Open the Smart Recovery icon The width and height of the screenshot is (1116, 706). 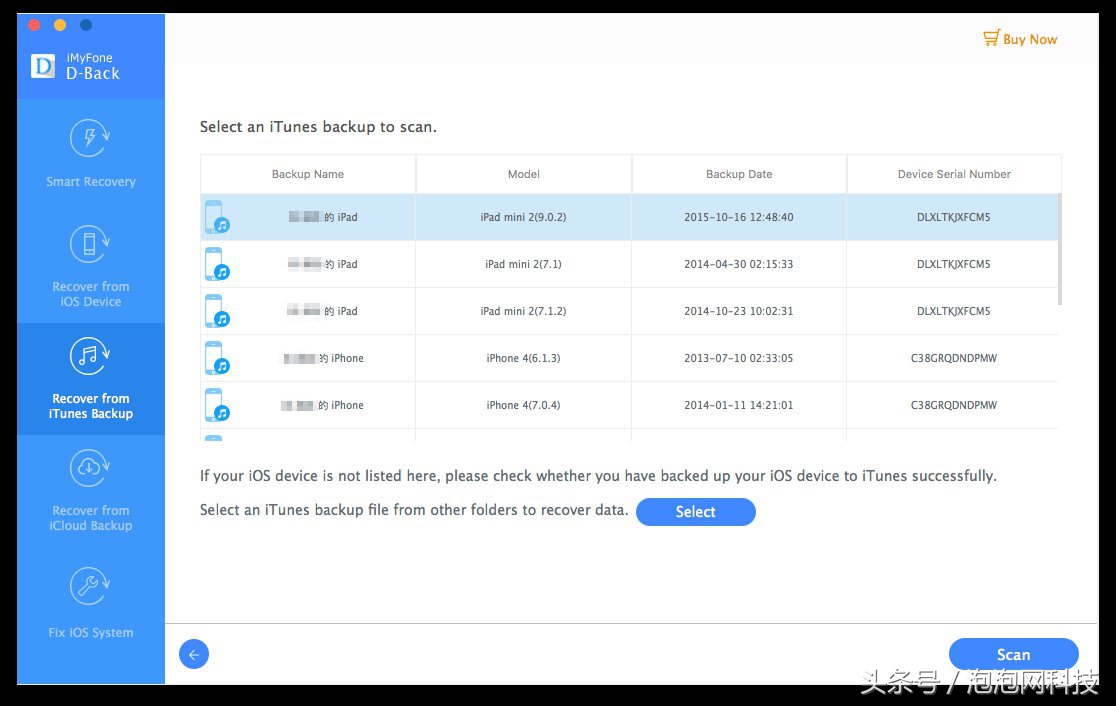coord(90,139)
